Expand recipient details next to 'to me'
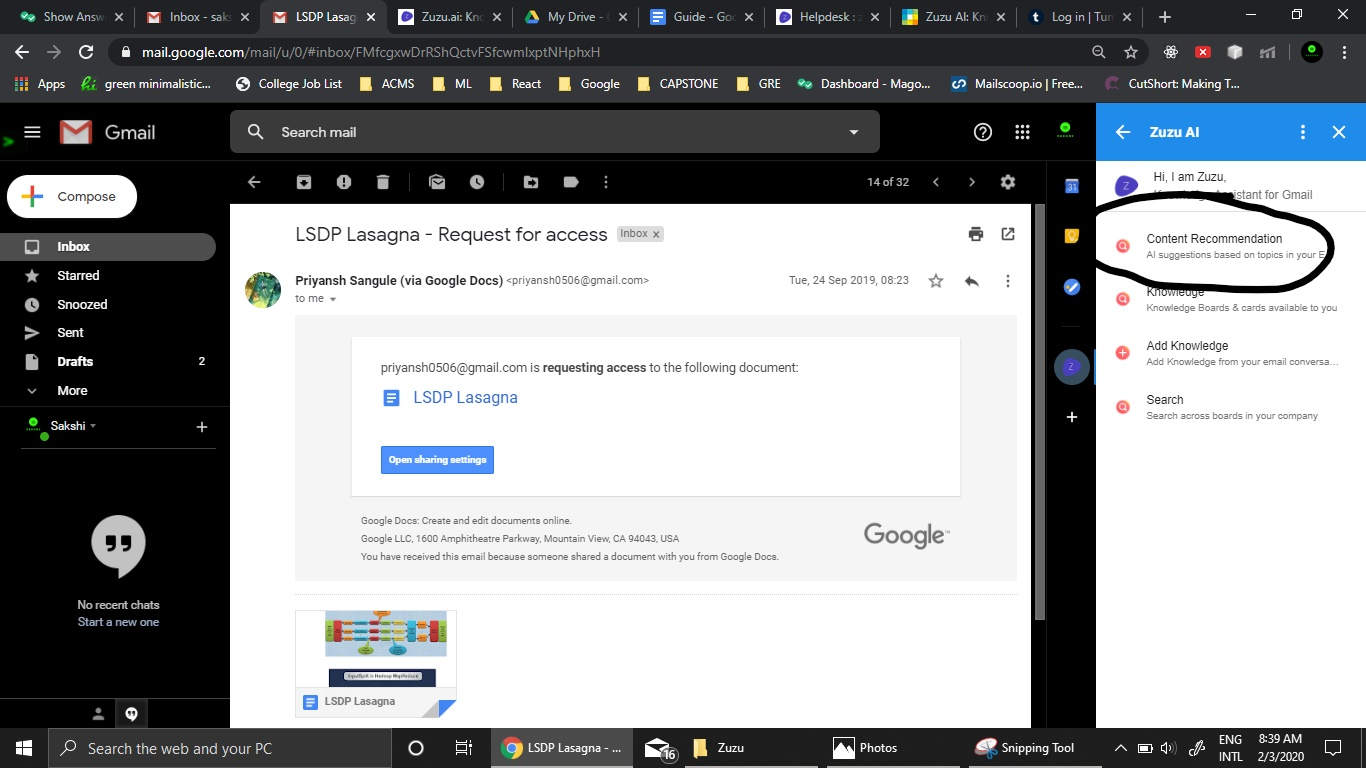 pyautogui.click(x=333, y=299)
